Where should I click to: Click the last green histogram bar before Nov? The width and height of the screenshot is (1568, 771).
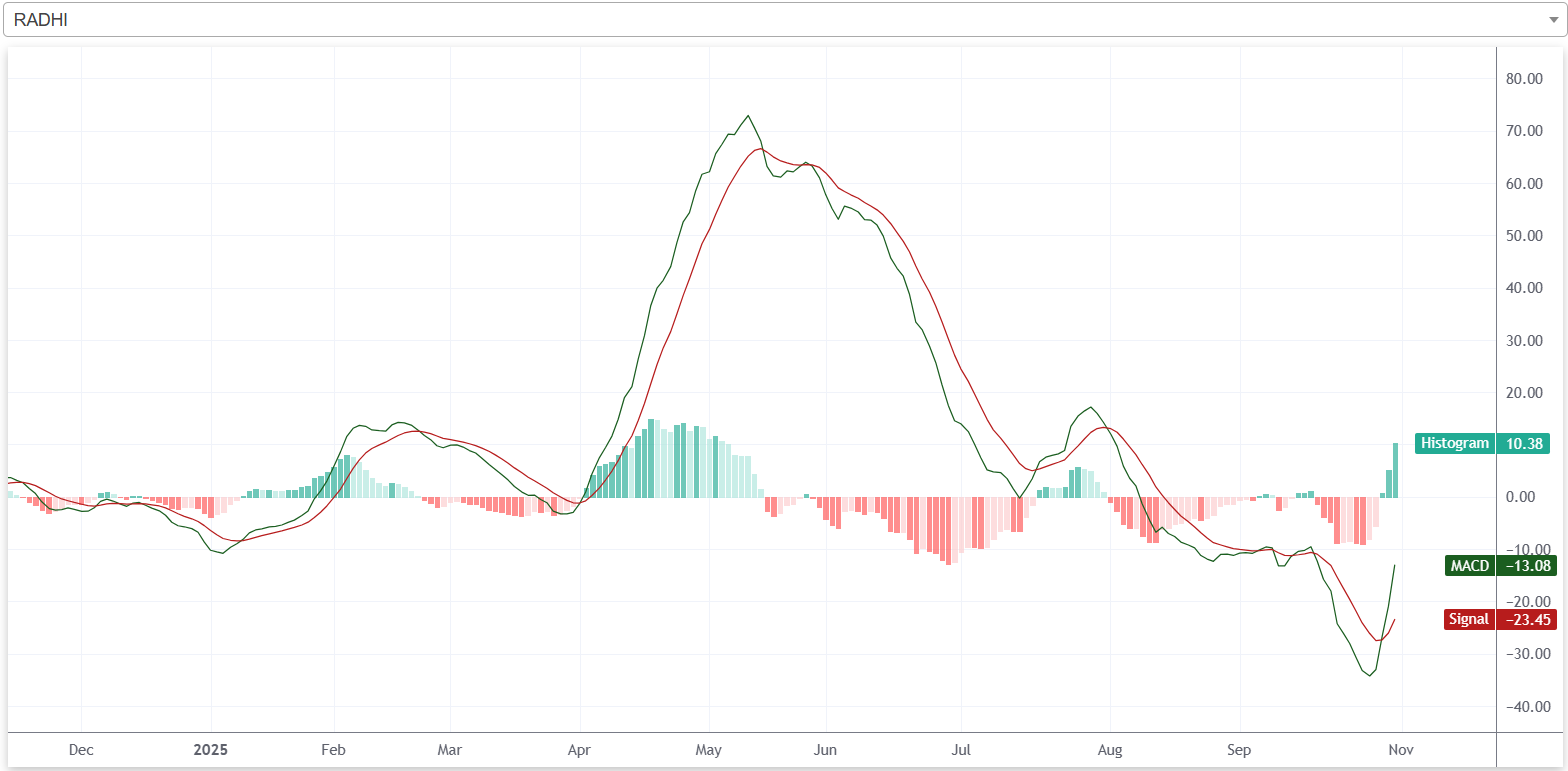coord(1395,470)
